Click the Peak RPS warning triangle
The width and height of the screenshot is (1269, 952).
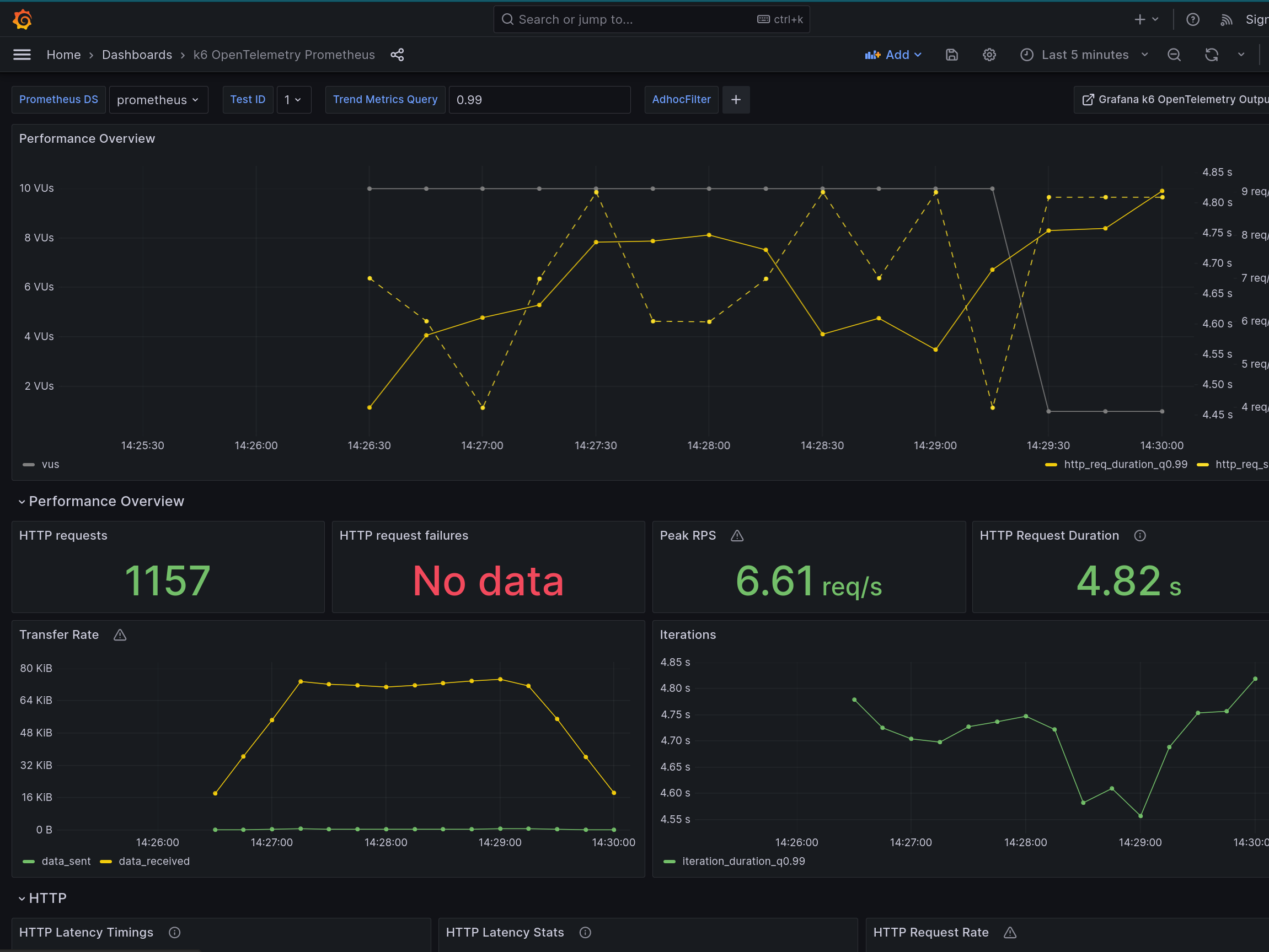coord(737,536)
